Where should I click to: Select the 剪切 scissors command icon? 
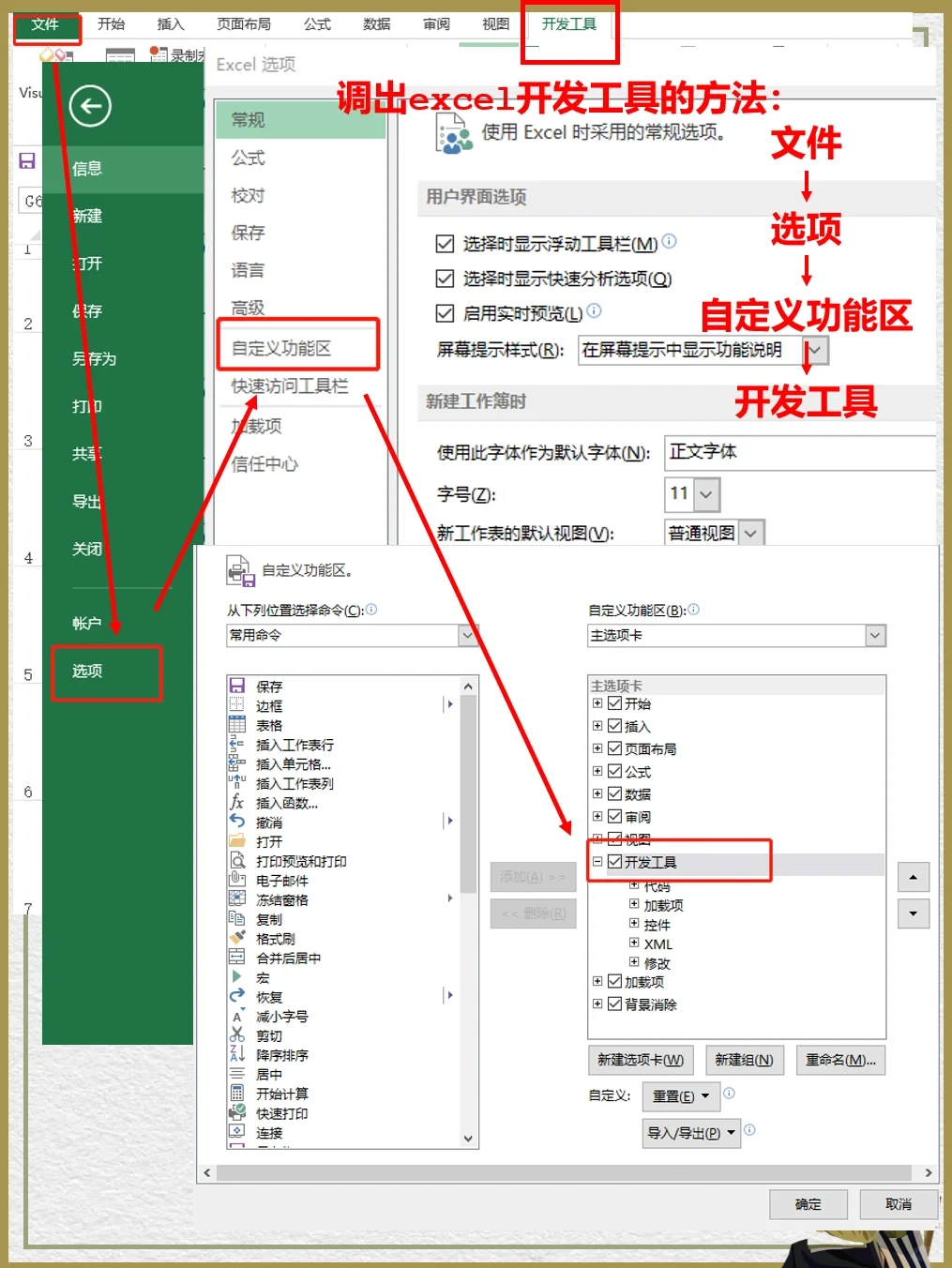237,1035
